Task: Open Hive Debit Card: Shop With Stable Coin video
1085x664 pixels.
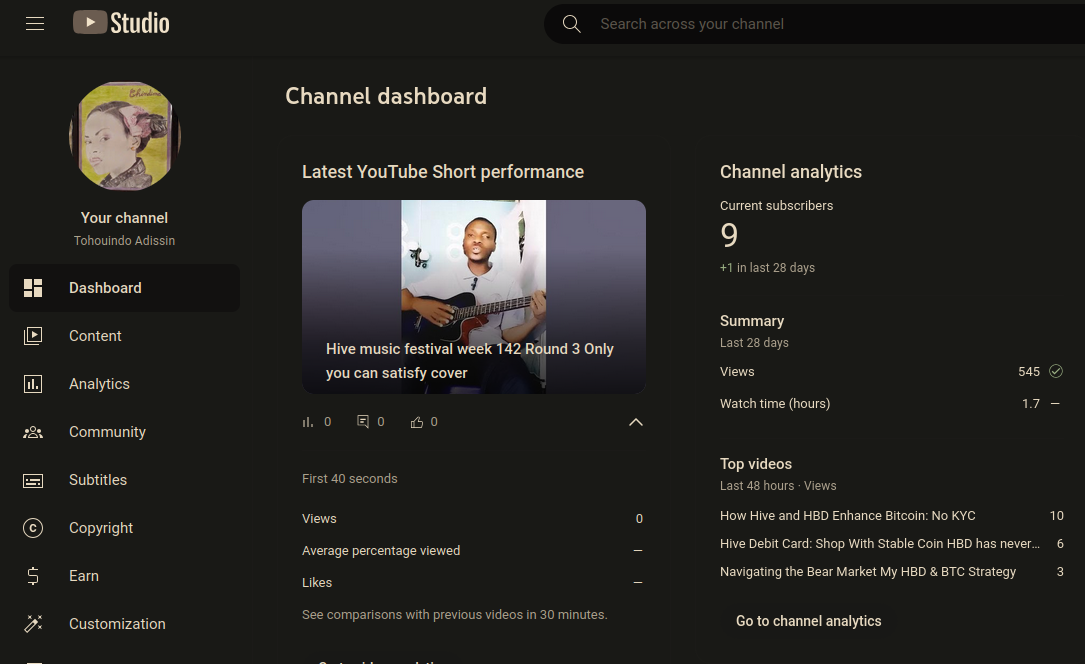Action: (x=879, y=544)
